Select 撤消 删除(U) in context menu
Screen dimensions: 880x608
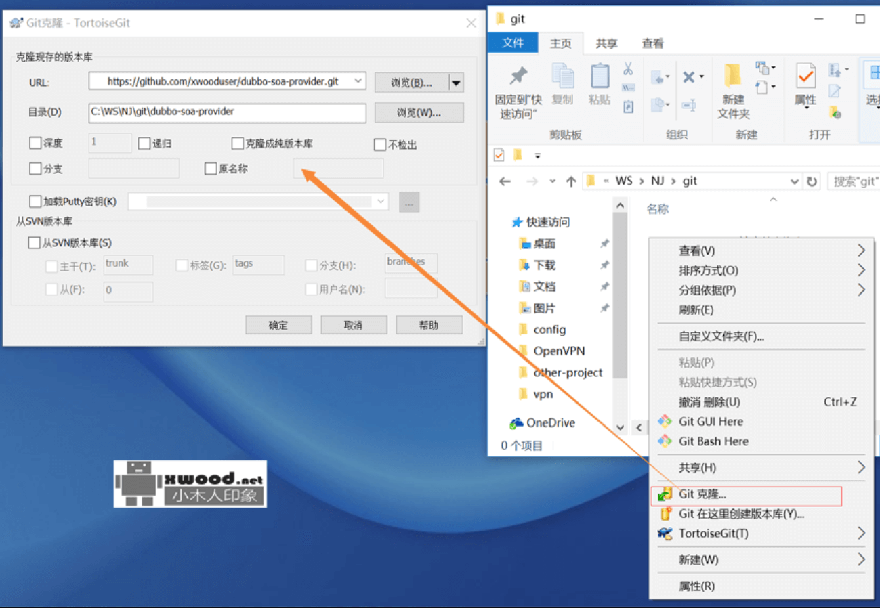(759, 402)
